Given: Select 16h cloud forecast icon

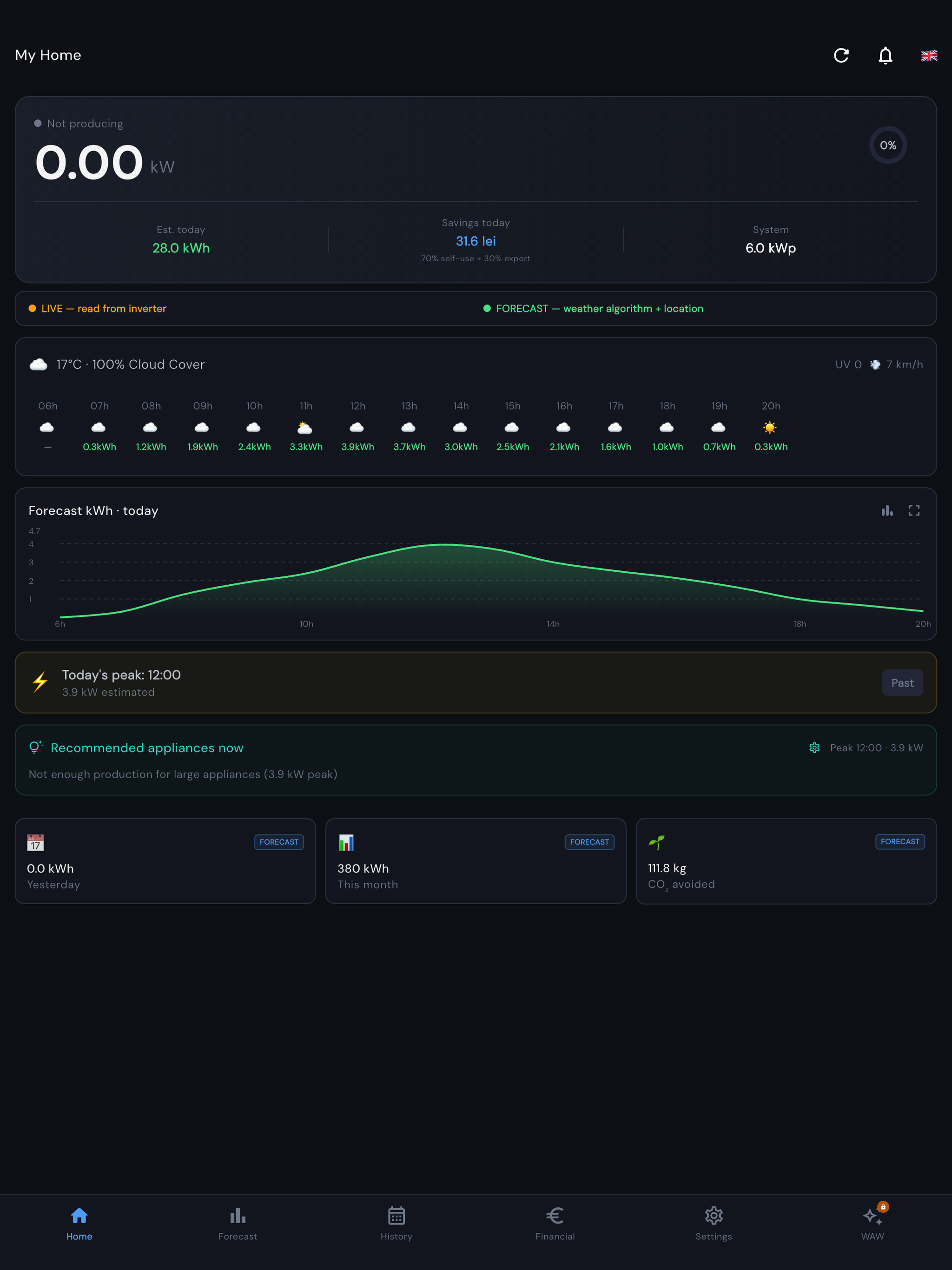Looking at the screenshot, I should [x=564, y=427].
